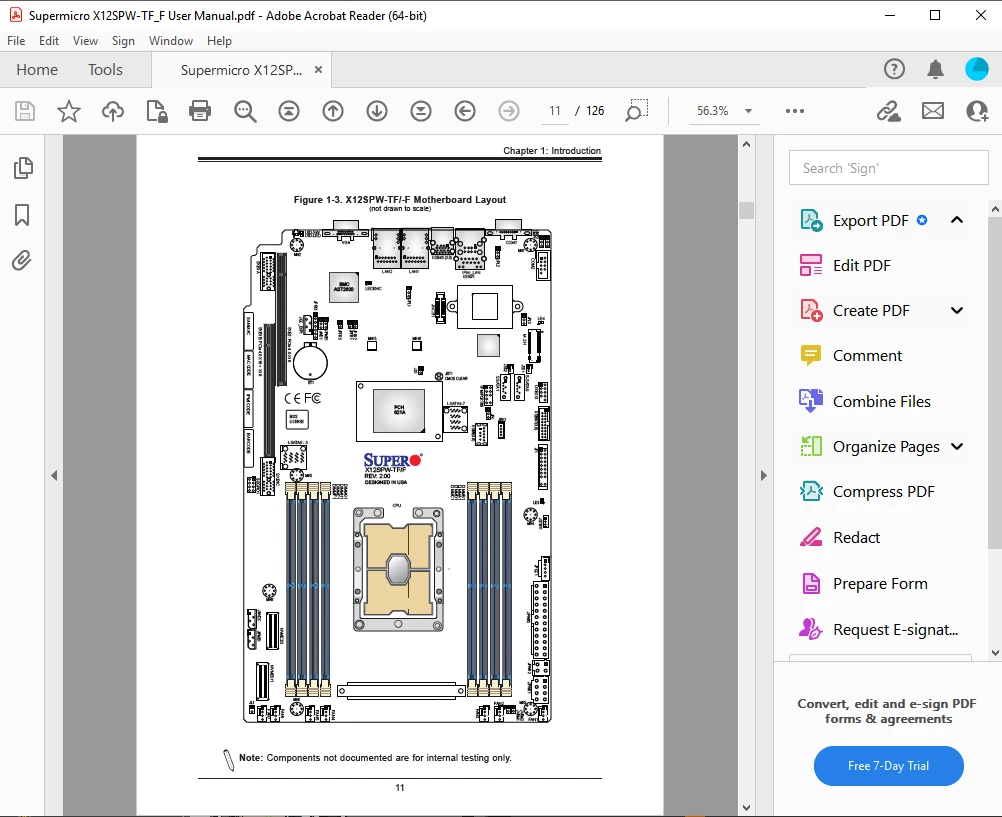Open the attachments paperclip panel
Image resolution: width=1002 pixels, height=817 pixels.
[22, 261]
